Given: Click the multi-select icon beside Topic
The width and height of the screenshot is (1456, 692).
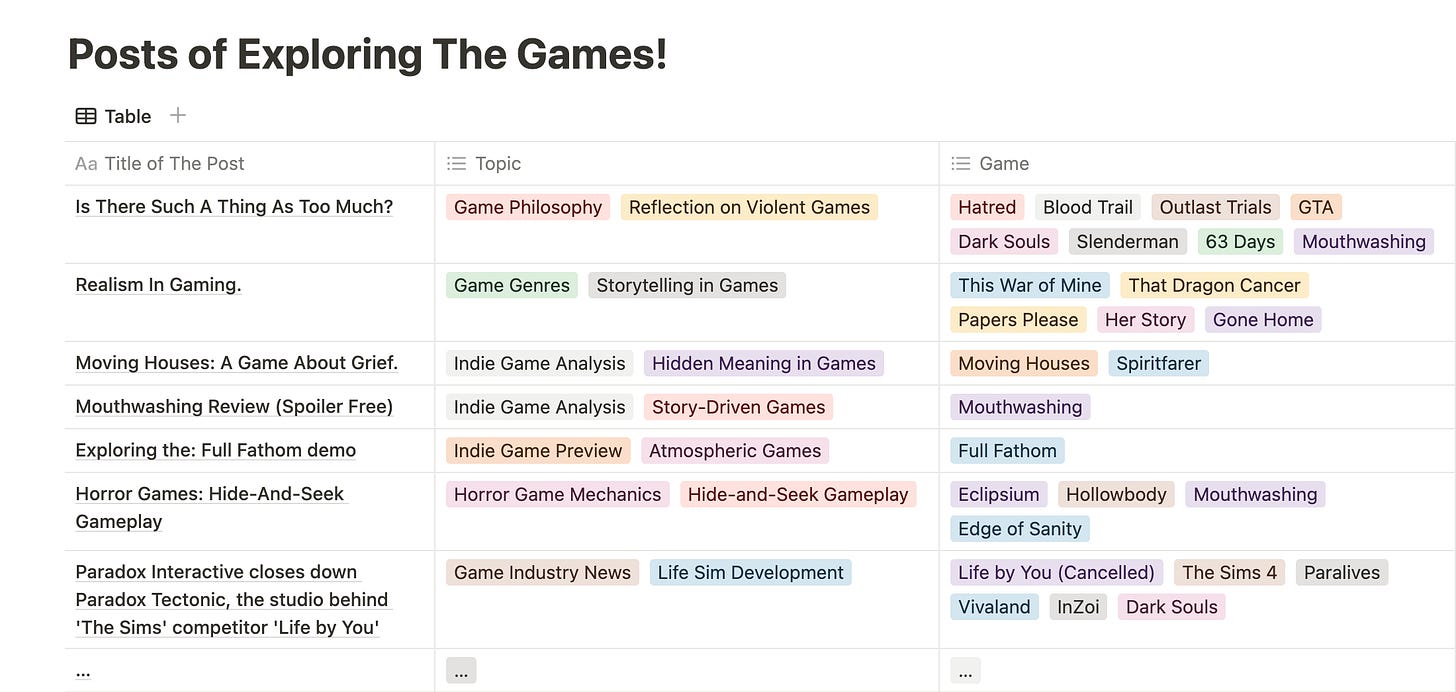Looking at the screenshot, I should [457, 163].
